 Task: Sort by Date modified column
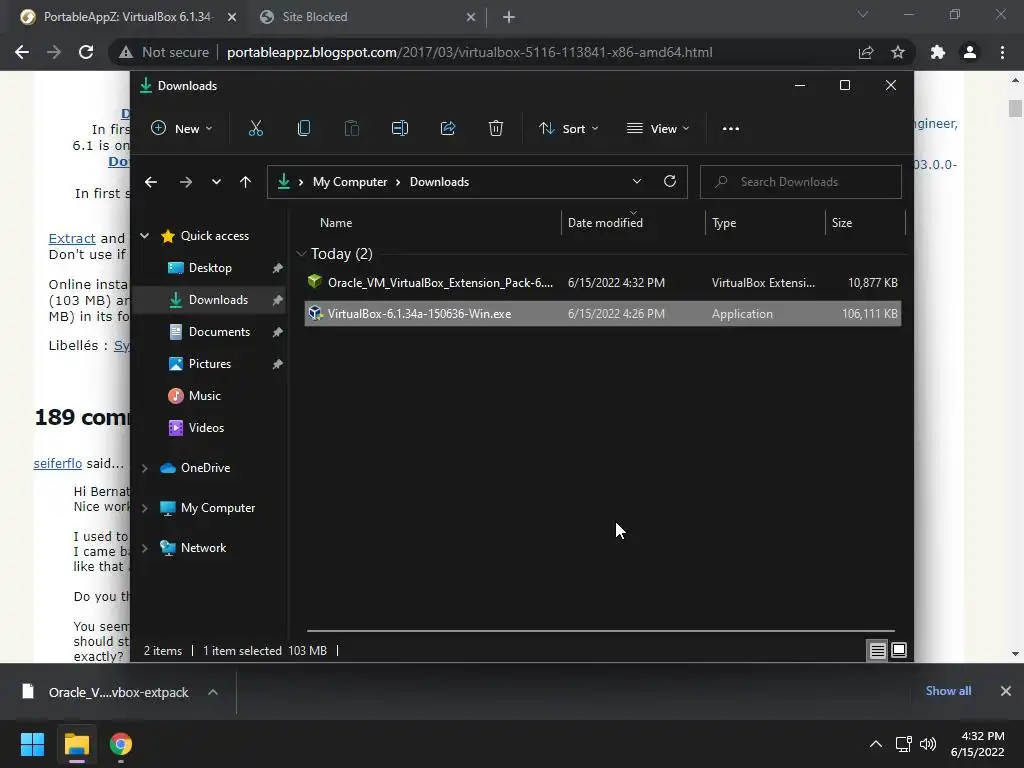(x=605, y=223)
